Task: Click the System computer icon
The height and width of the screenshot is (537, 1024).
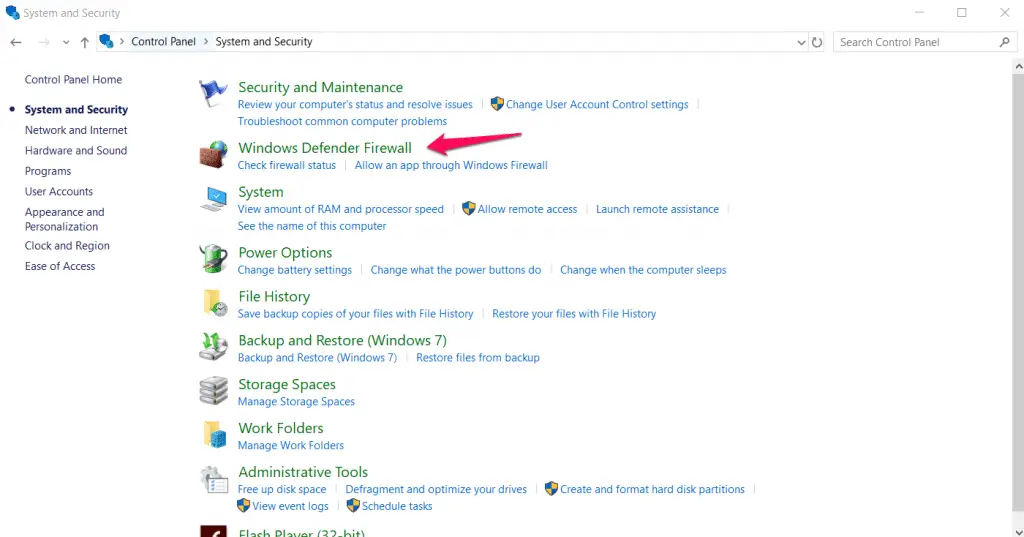Action: pos(213,198)
